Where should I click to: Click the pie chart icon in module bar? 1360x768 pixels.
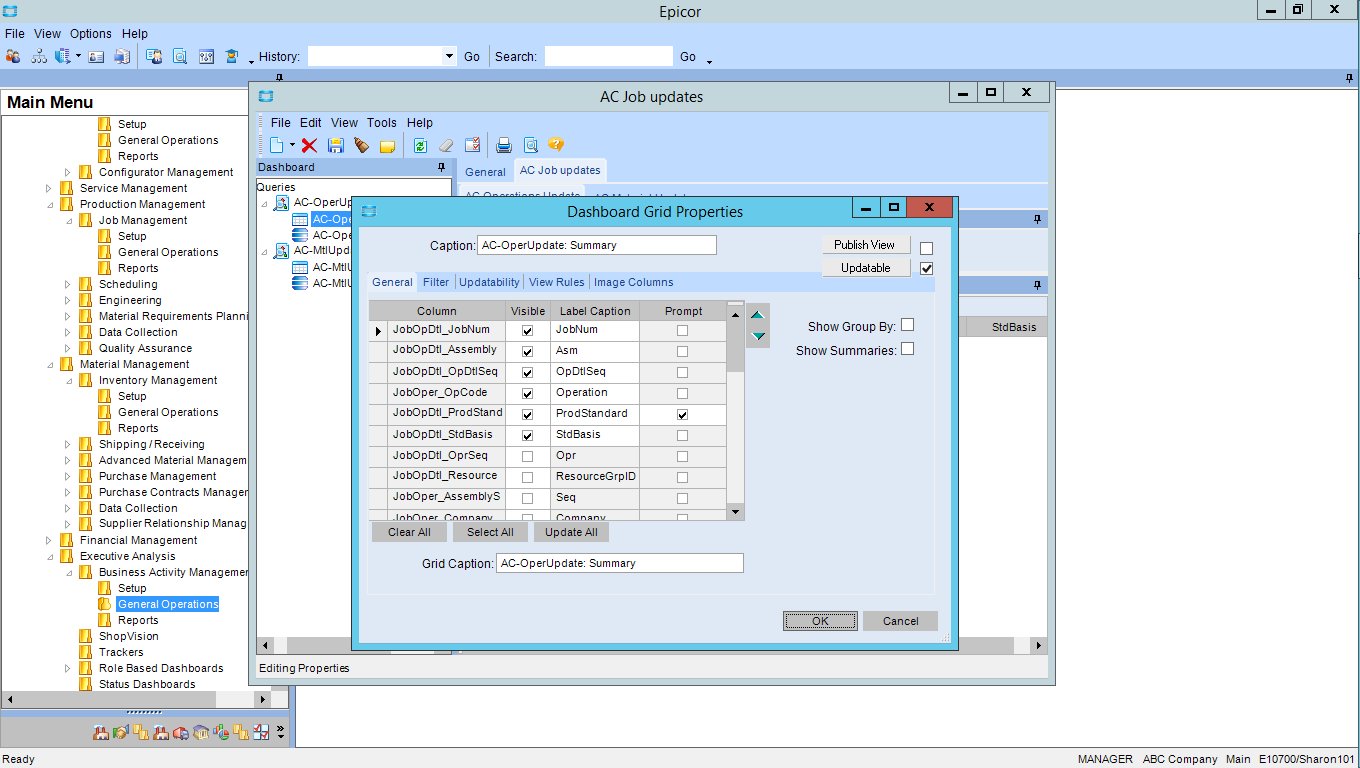pyautogui.click(x=220, y=732)
